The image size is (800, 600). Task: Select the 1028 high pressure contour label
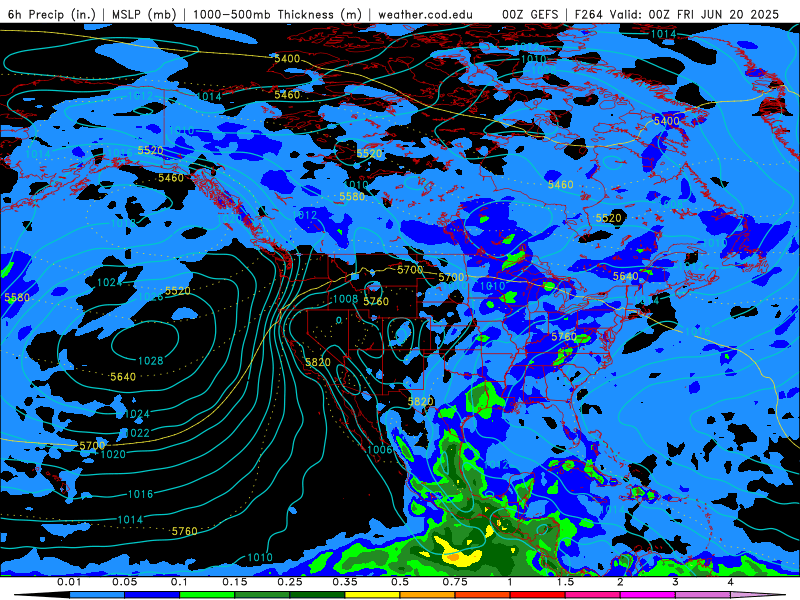click(151, 361)
